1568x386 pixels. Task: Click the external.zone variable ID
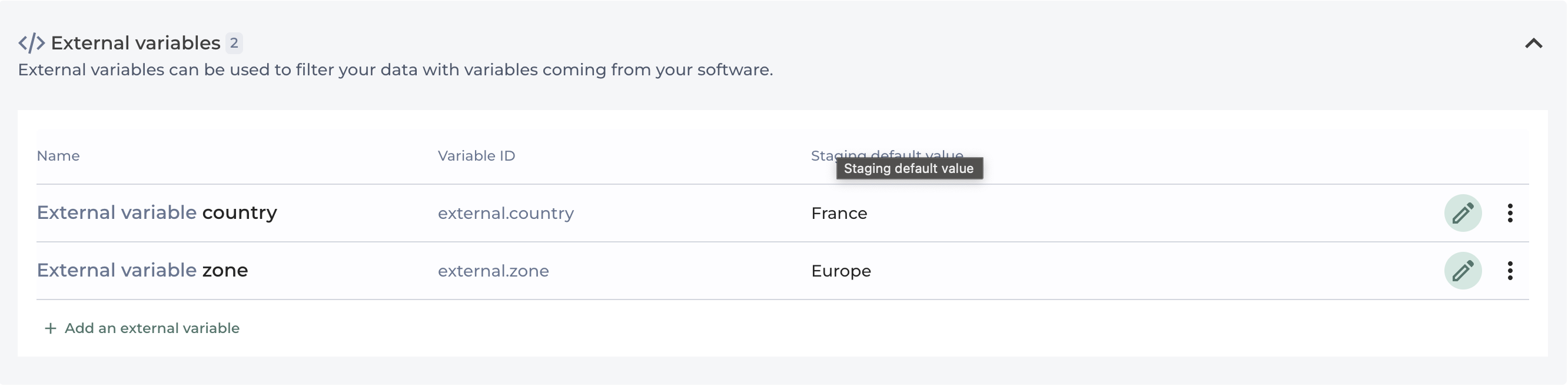coord(493,271)
